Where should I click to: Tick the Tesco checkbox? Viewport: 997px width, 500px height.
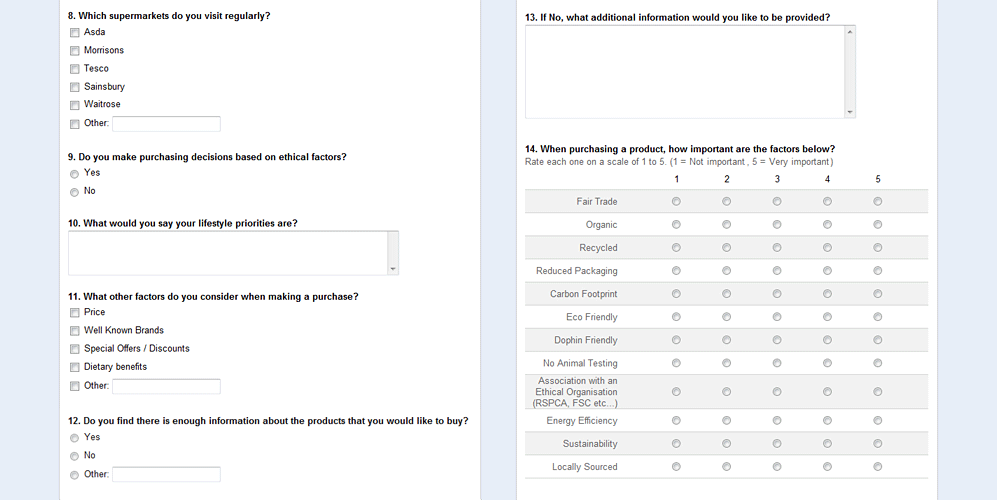click(x=74, y=69)
